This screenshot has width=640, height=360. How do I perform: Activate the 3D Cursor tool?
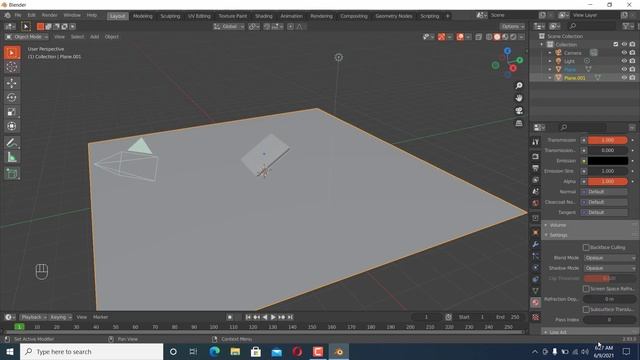click(x=12, y=67)
